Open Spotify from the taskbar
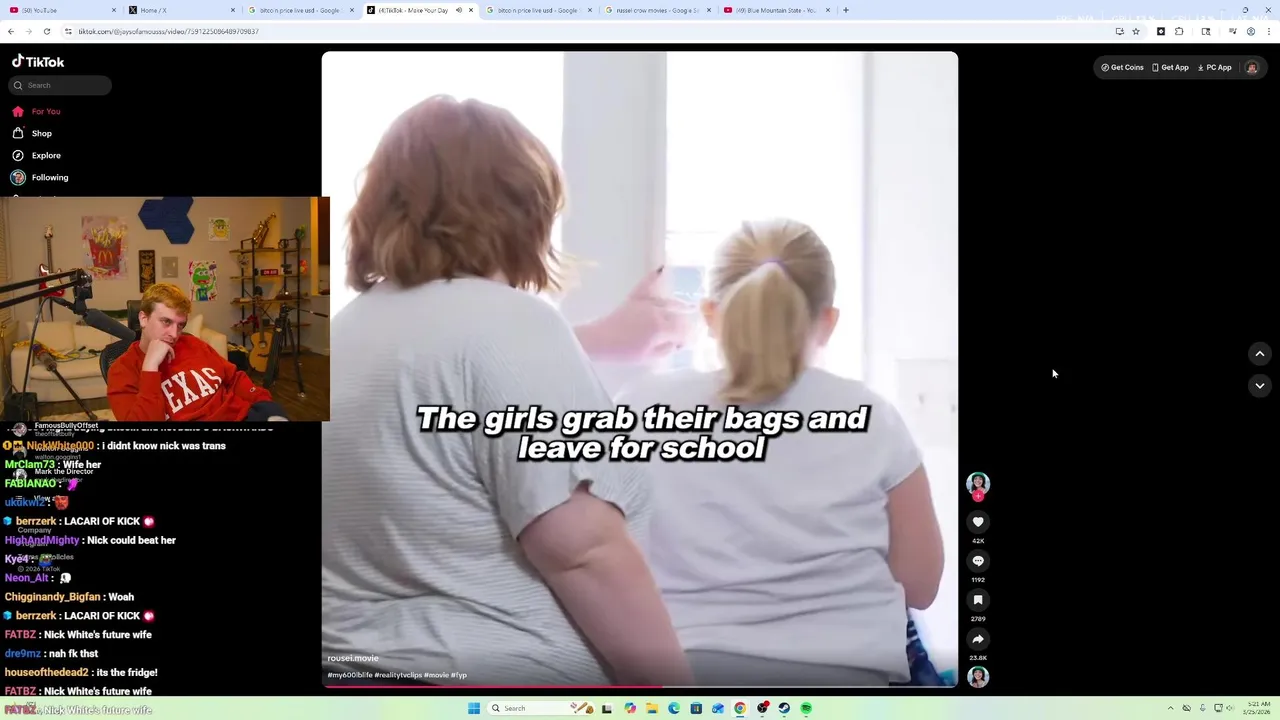The height and width of the screenshot is (720, 1280). [806, 708]
